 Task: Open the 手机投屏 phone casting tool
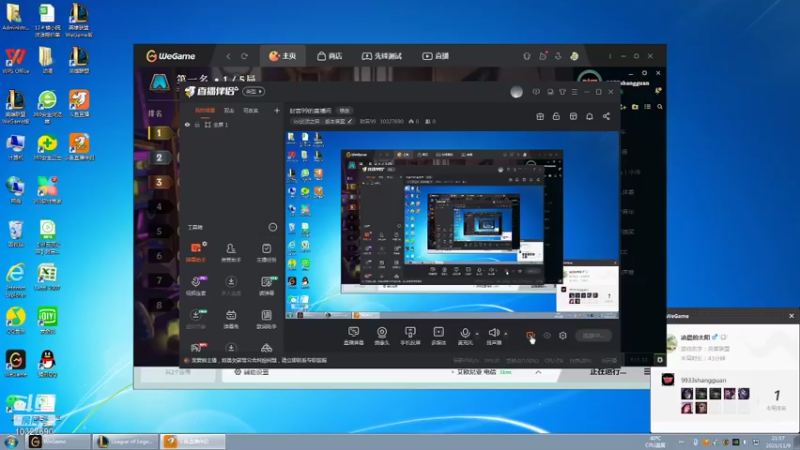coord(410,336)
